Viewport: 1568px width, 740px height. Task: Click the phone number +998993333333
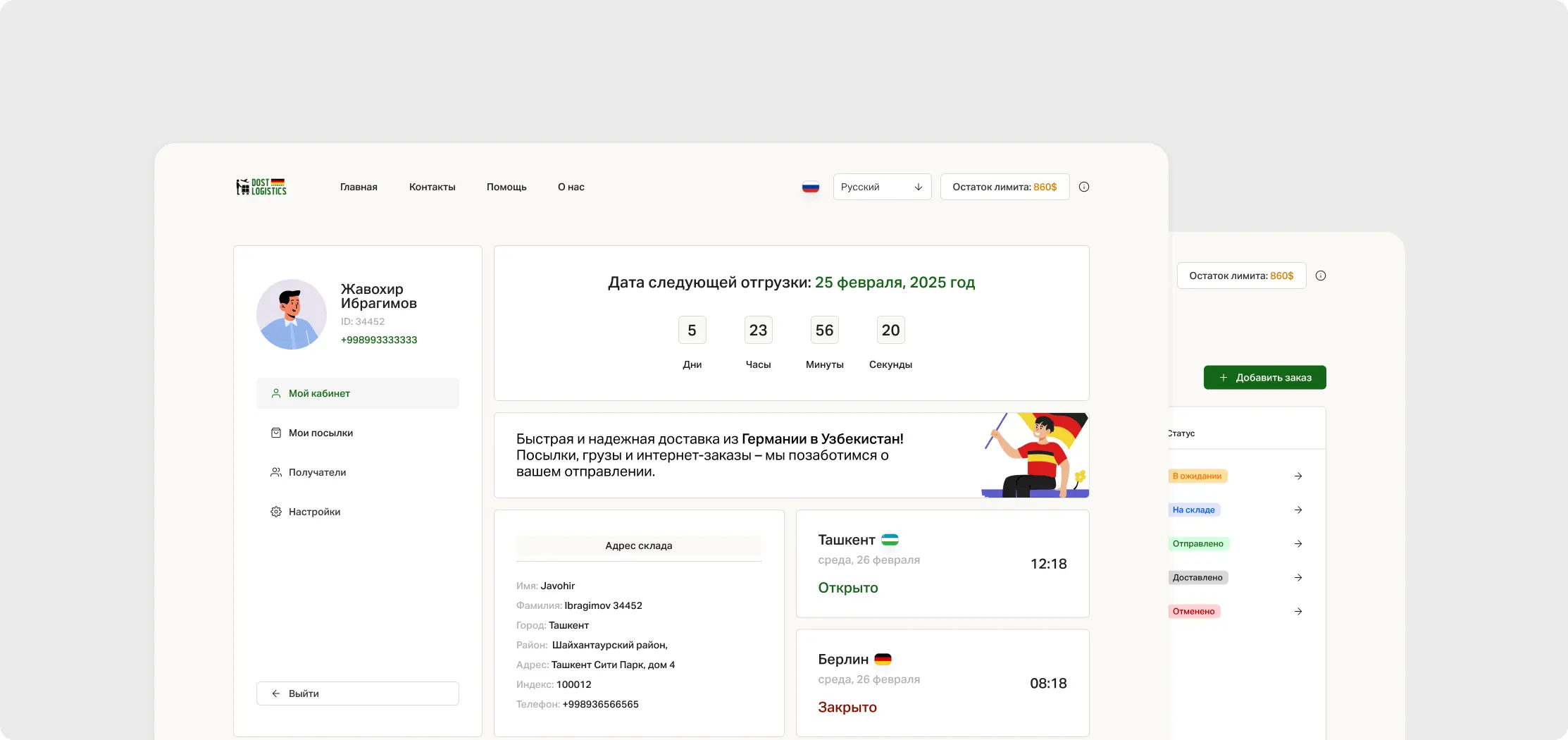pyautogui.click(x=379, y=340)
